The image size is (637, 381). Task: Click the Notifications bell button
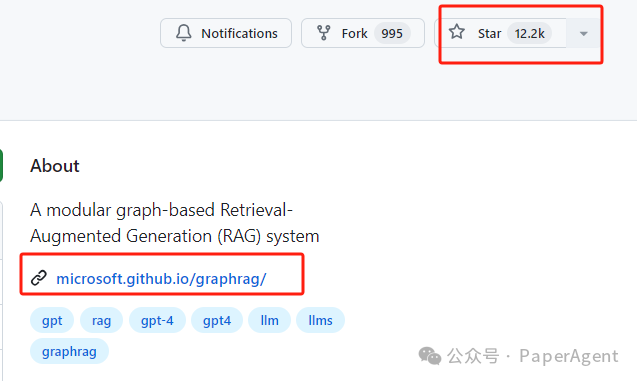point(226,33)
